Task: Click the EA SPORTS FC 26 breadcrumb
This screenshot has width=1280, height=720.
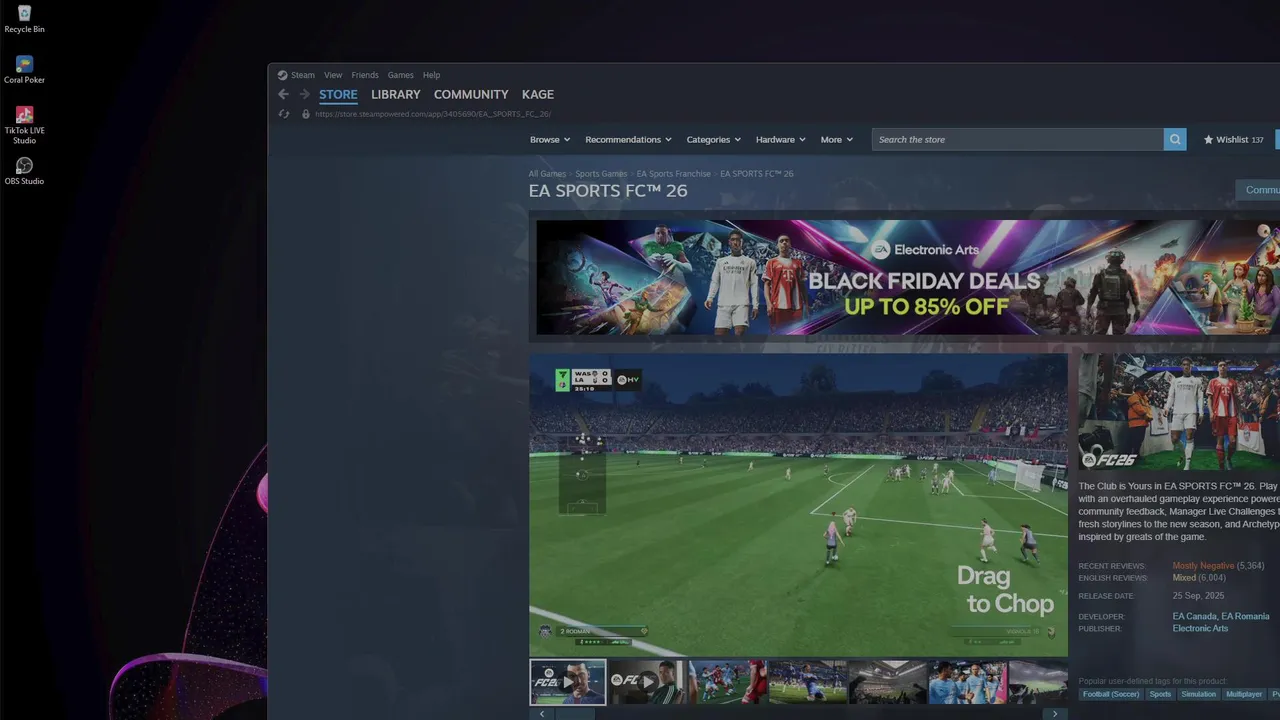Action: click(757, 174)
